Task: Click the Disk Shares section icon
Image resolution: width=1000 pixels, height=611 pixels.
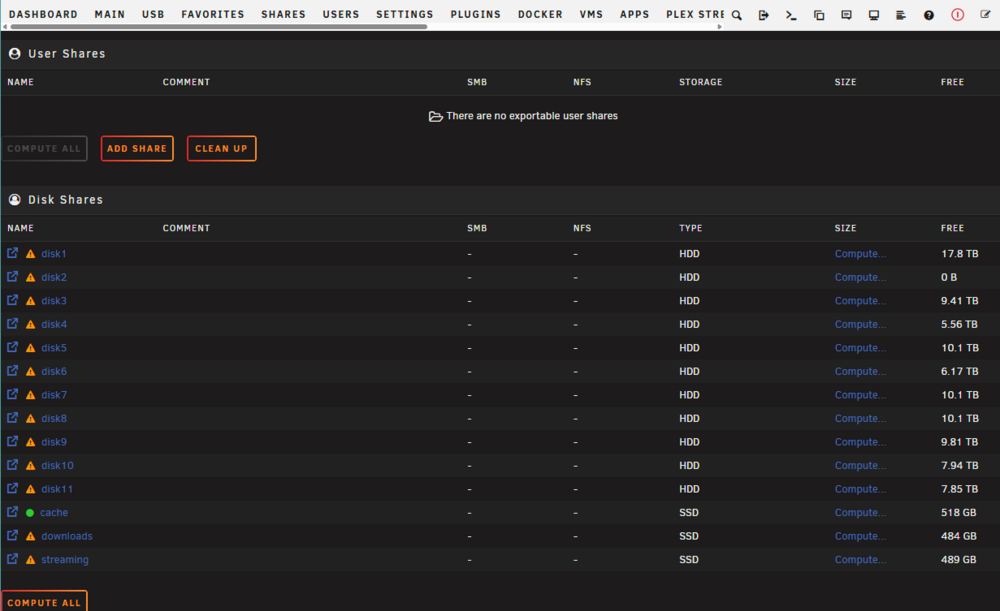Action: [x=15, y=200]
